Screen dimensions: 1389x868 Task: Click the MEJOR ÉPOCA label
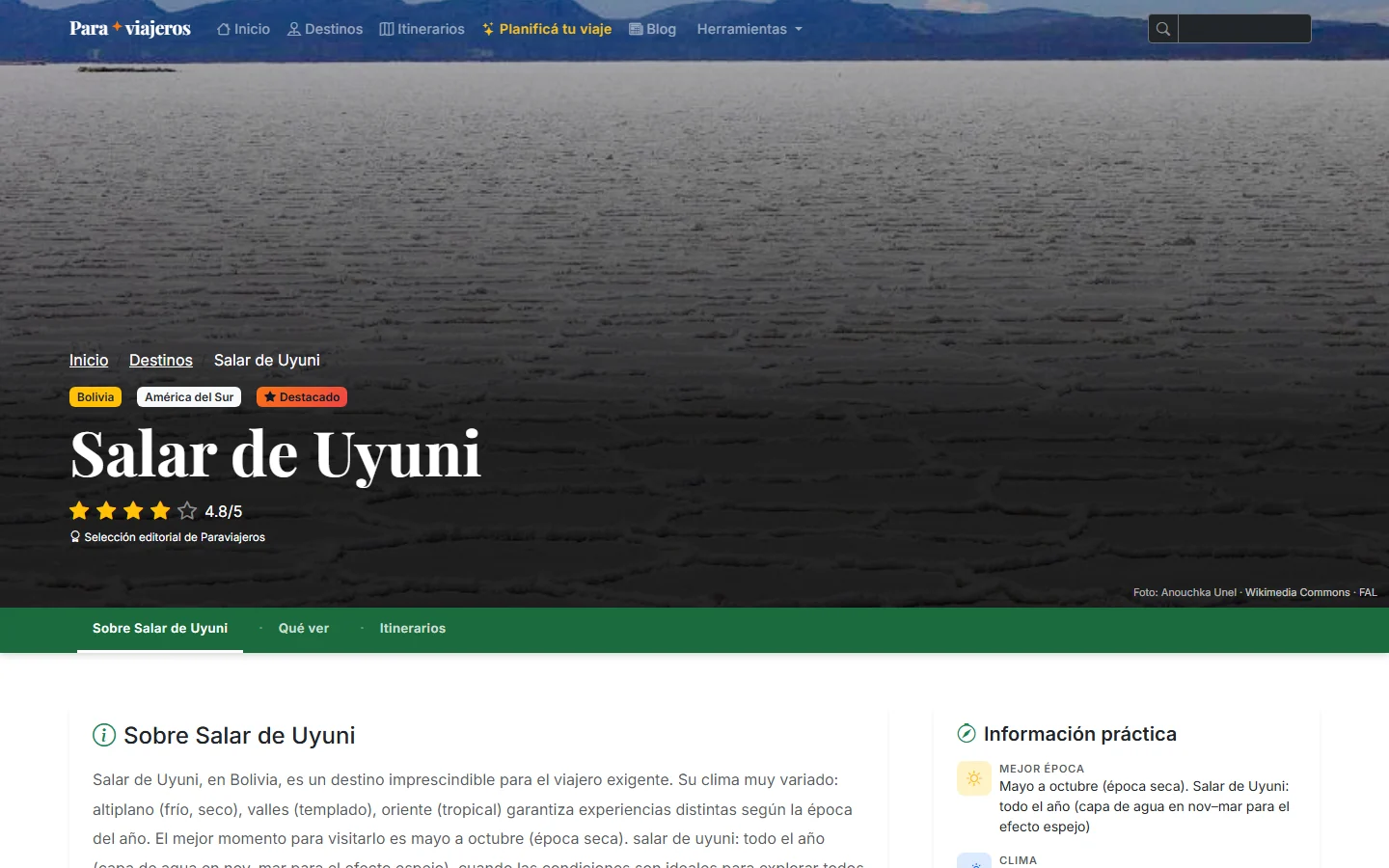(1042, 769)
